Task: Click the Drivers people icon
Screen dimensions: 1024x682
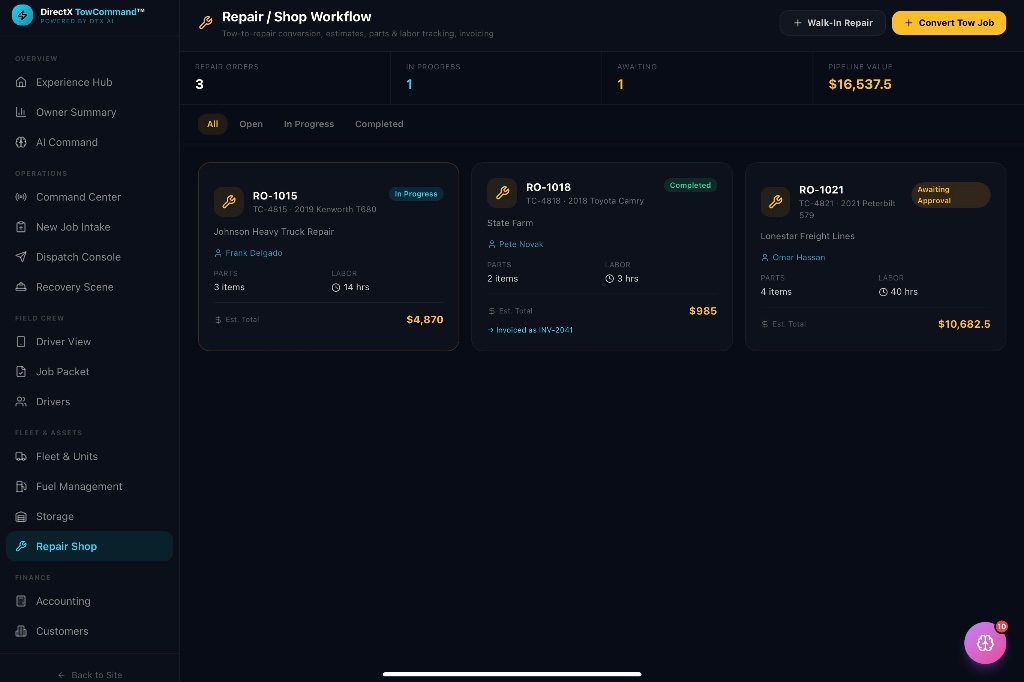Action: [x=21, y=402]
